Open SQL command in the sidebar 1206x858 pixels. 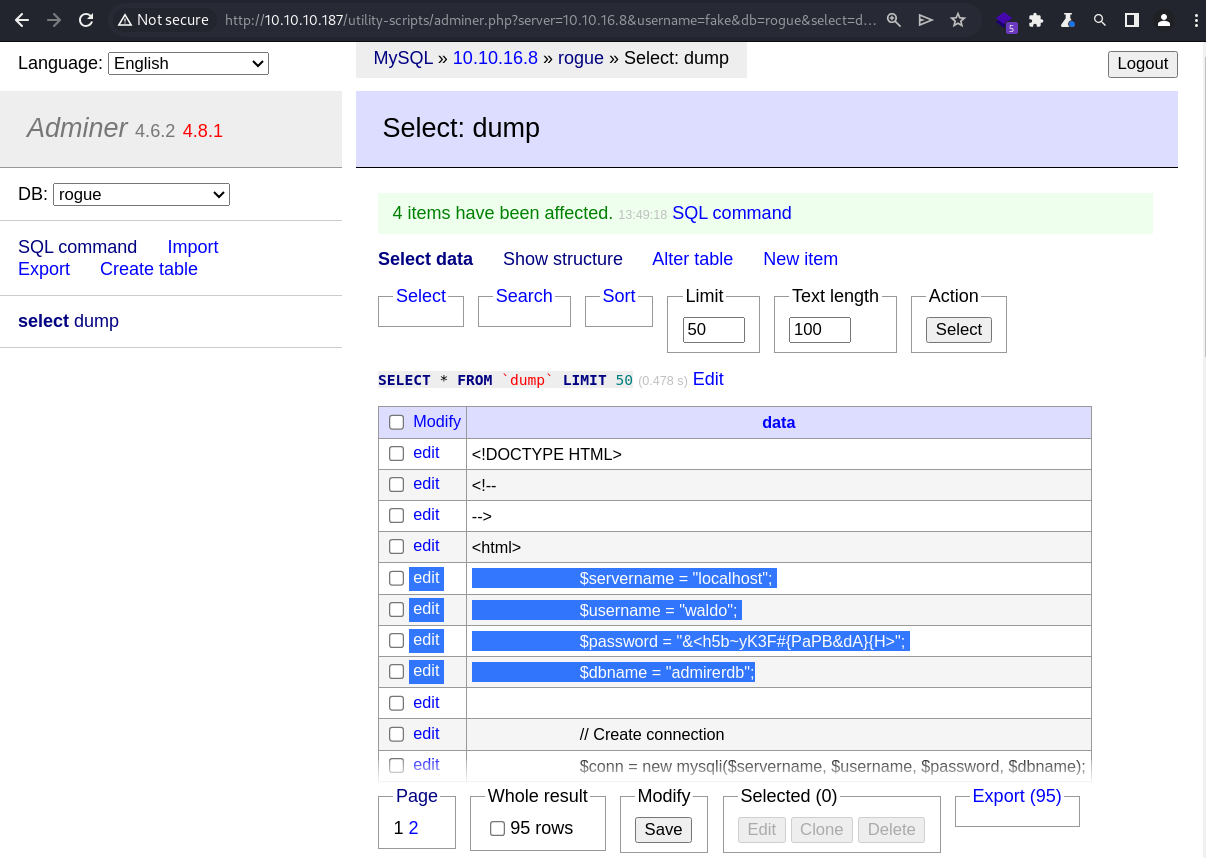coord(77,247)
